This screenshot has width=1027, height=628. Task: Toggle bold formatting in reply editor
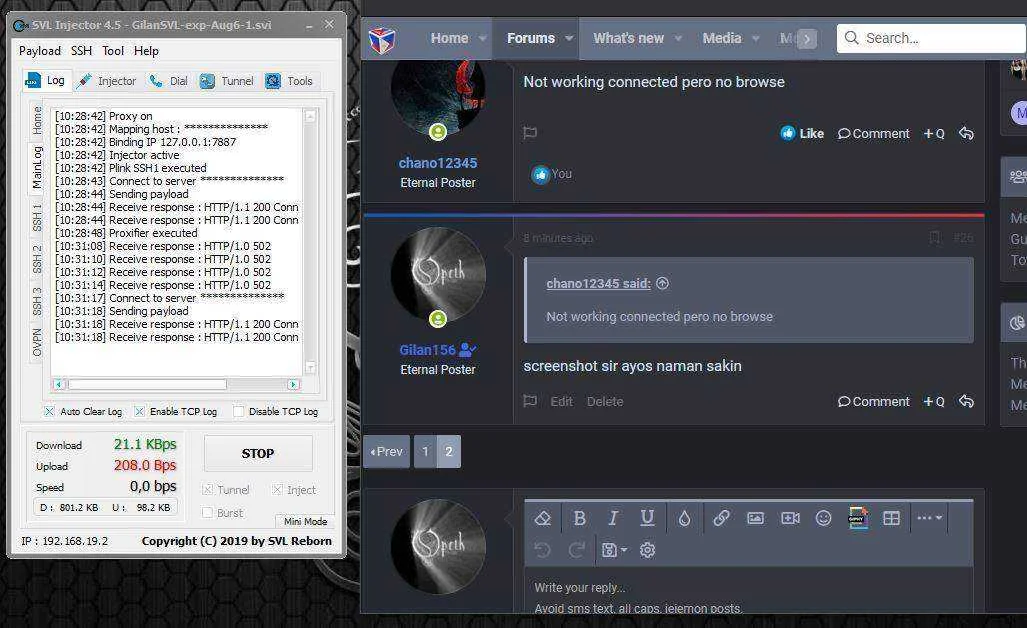pos(579,518)
